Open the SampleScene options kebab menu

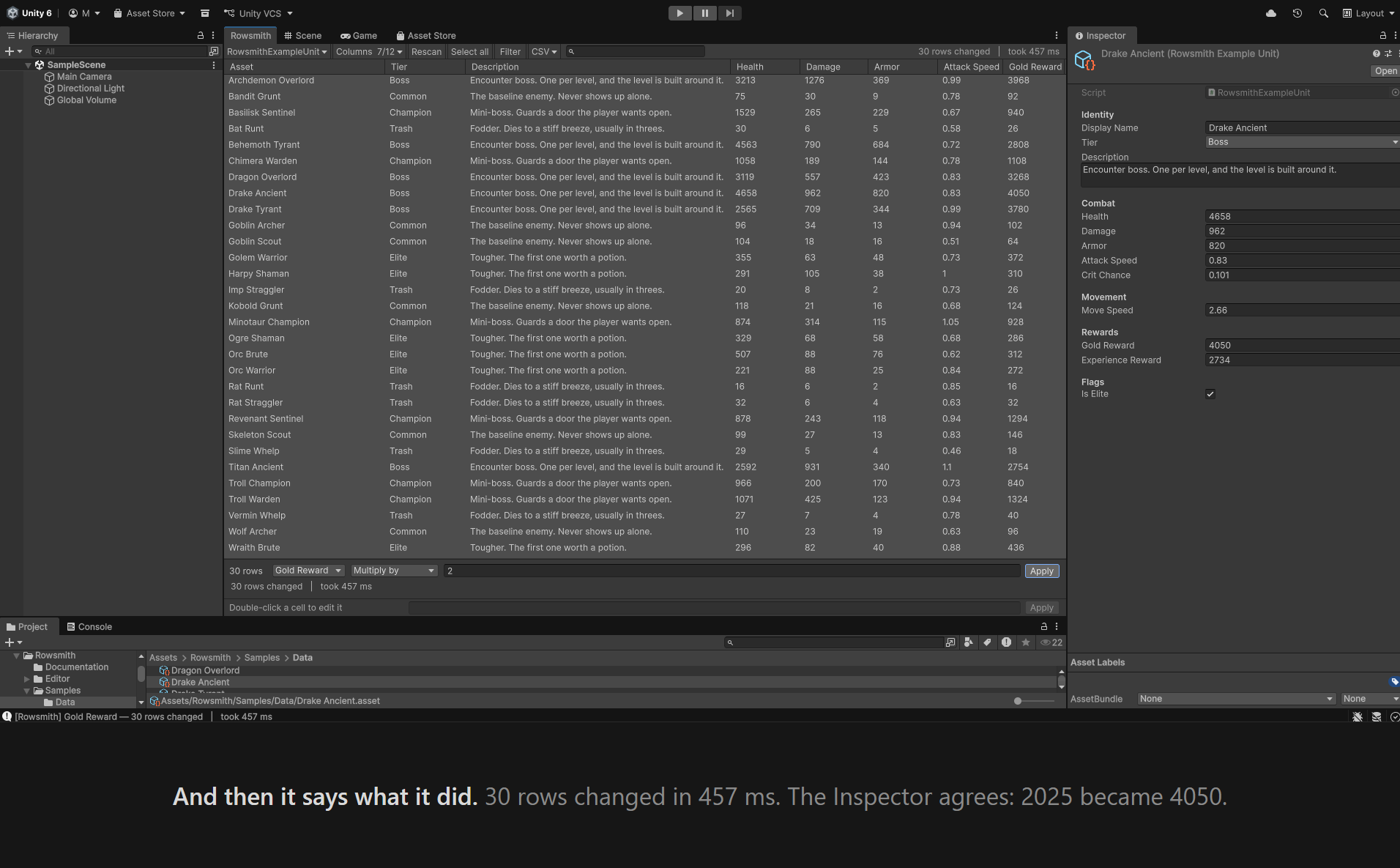(214, 65)
